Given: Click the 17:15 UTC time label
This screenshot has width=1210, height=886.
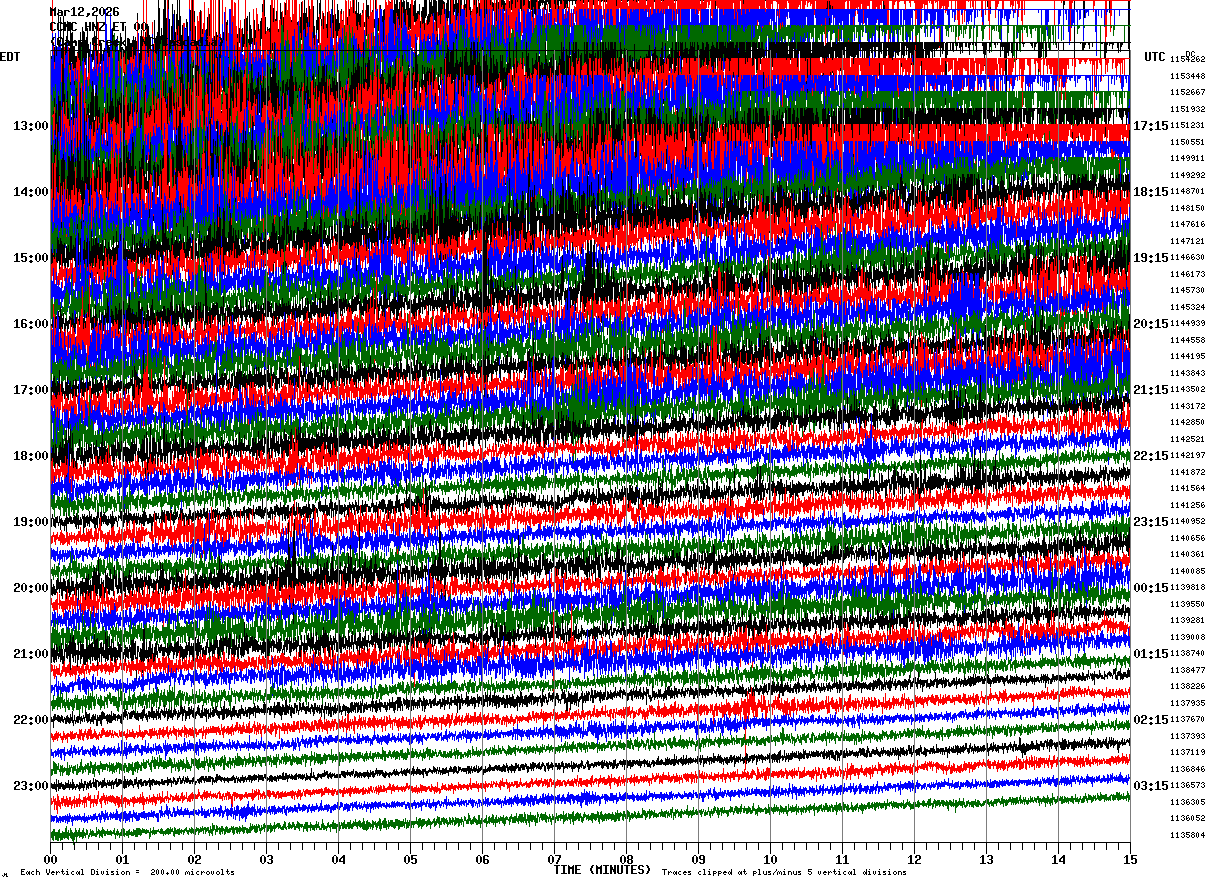Looking at the screenshot, I should (1150, 126).
